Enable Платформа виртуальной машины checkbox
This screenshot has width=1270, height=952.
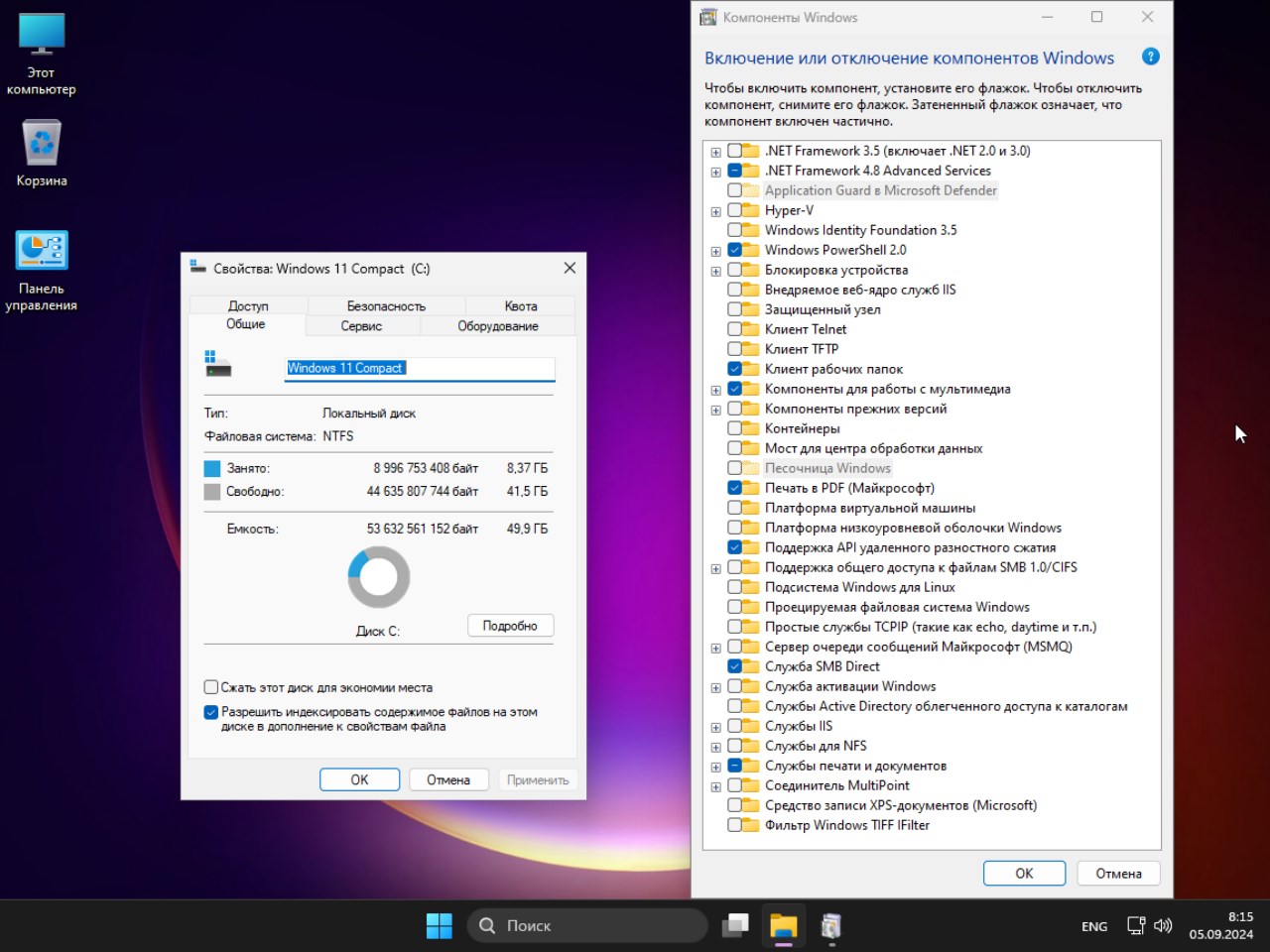point(734,508)
